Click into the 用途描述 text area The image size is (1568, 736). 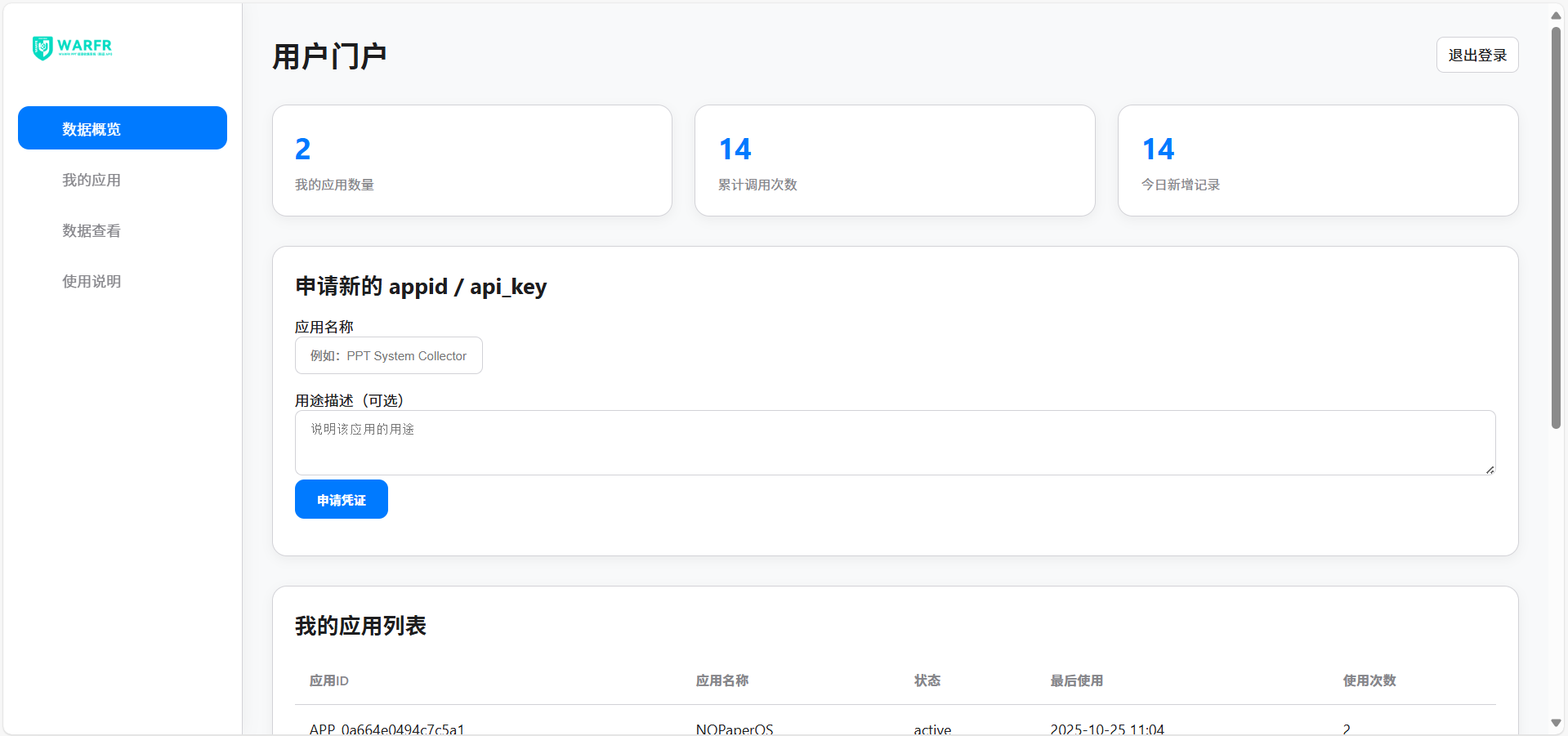(x=894, y=442)
